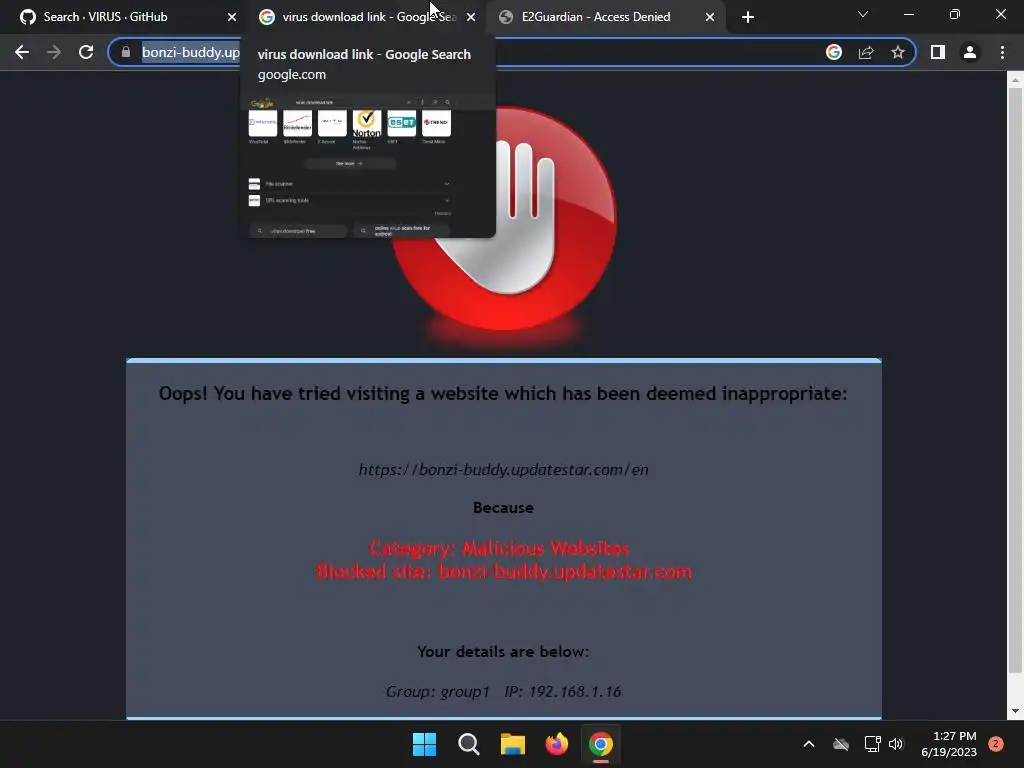Click the ESET thumbnail in tab preview
This screenshot has width=1024, height=768.
(402, 123)
